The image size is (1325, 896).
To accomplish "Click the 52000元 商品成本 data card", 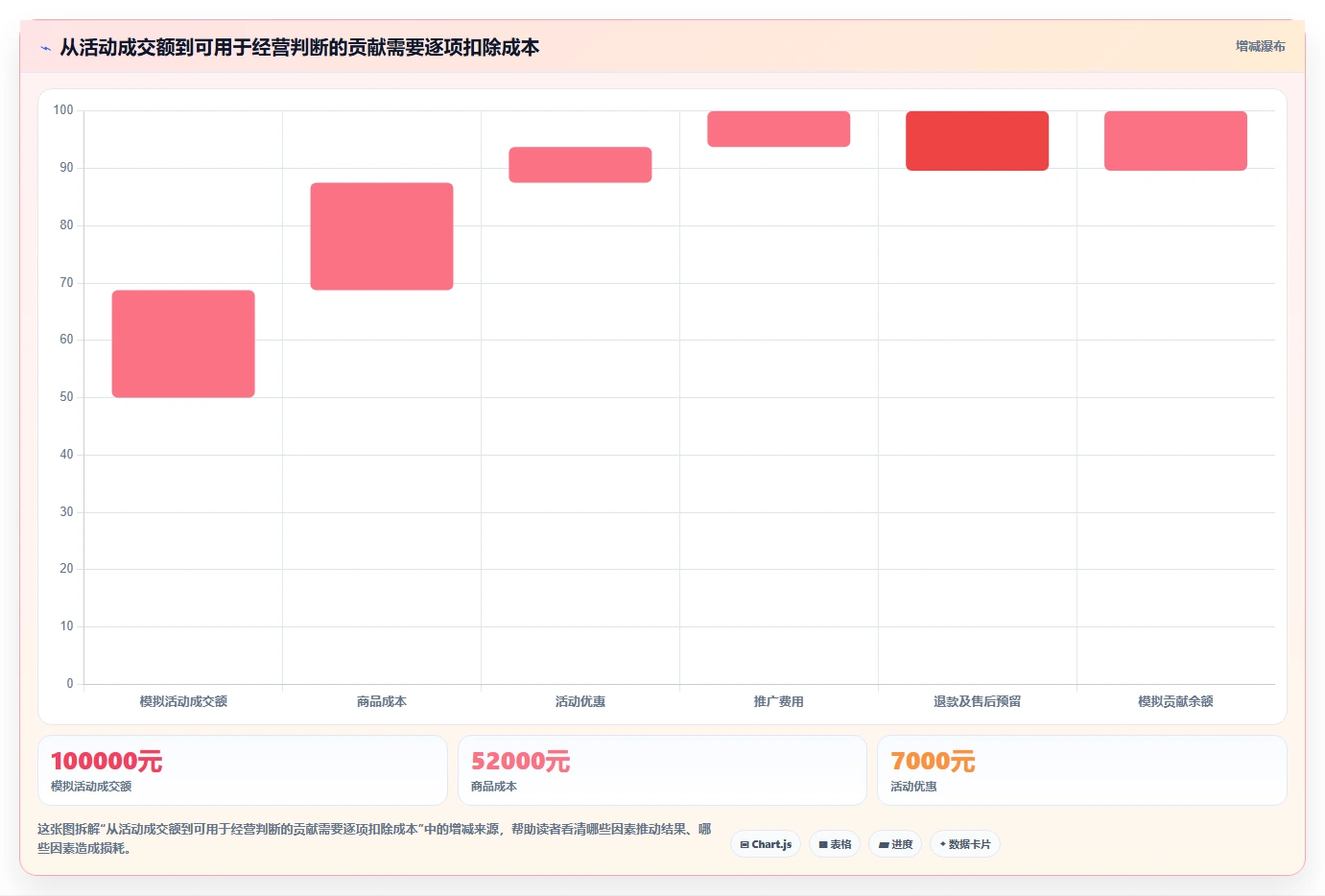I will pyautogui.click(x=662, y=770).
